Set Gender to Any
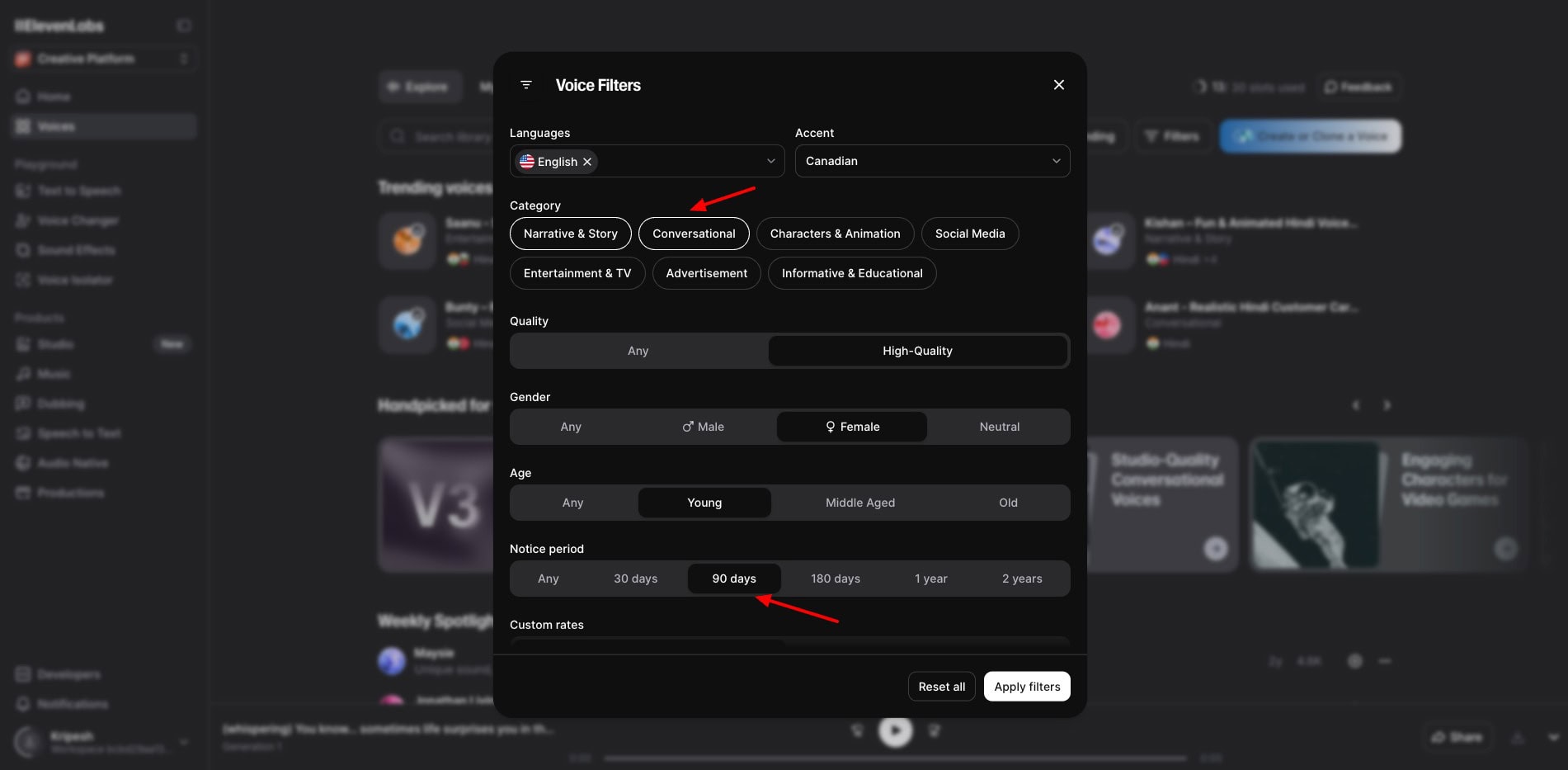Screen dimensions: 1568x770 tap(571, 427)
